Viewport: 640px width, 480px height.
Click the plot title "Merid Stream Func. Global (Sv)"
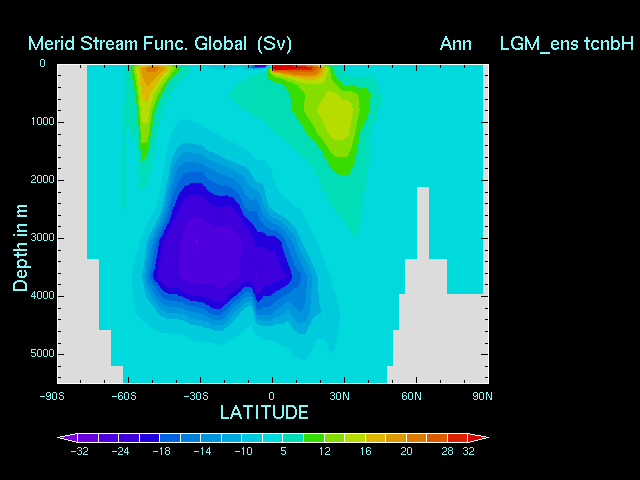160,44
